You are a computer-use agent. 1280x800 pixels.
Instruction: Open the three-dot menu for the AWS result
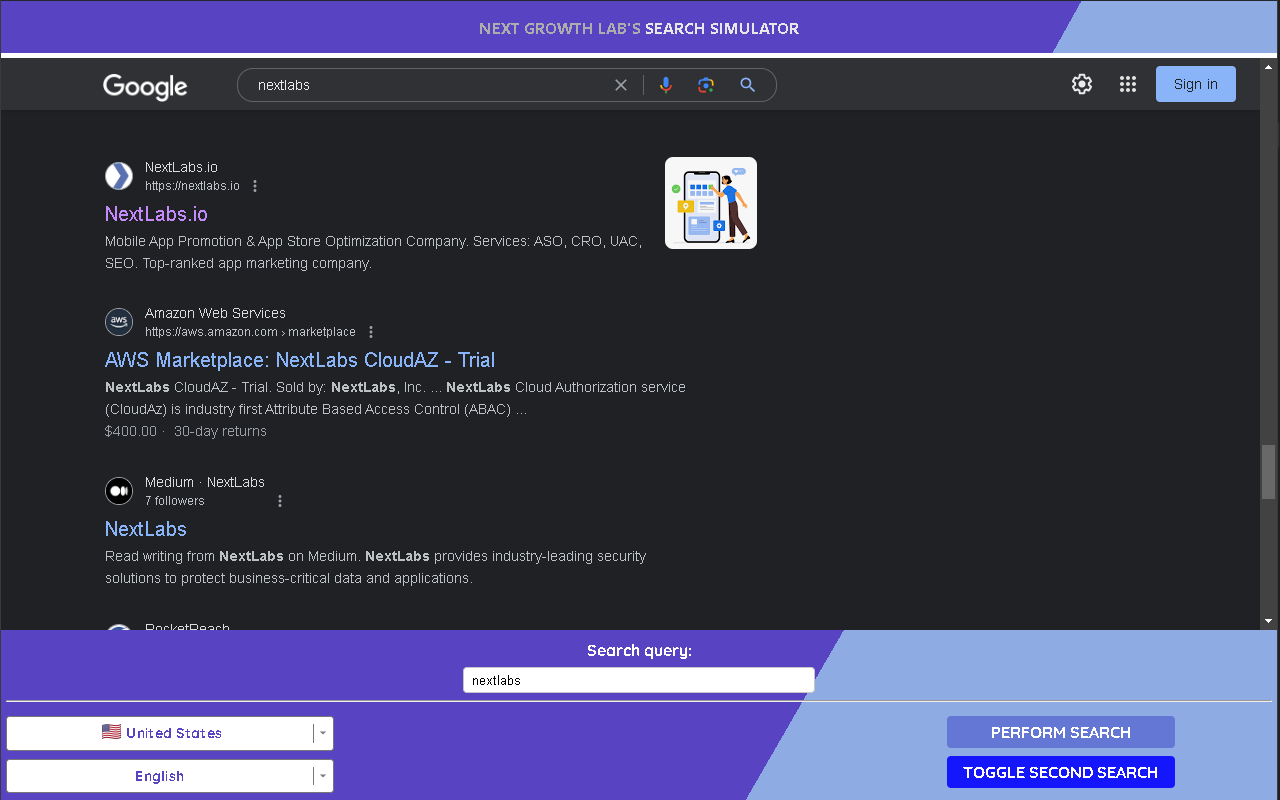[x=371, y=331]
